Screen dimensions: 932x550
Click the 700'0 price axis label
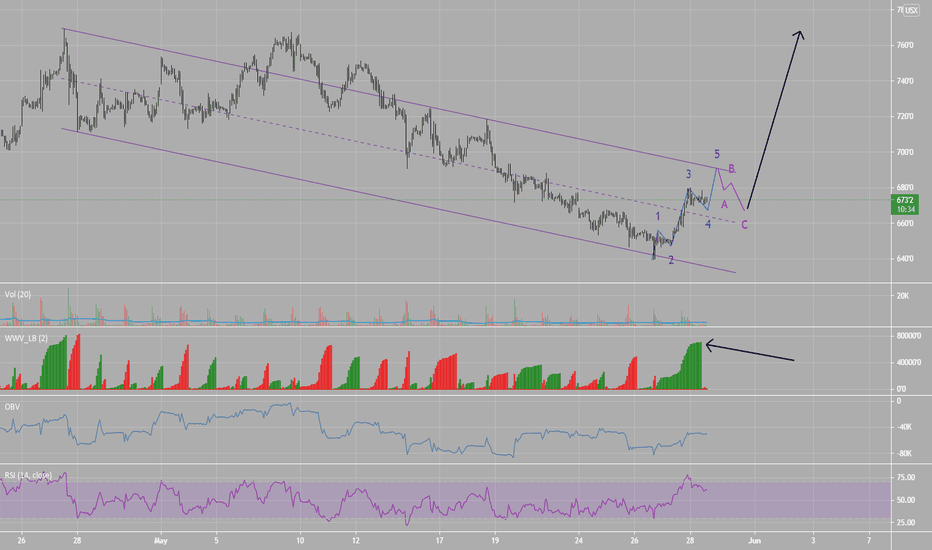905,152
